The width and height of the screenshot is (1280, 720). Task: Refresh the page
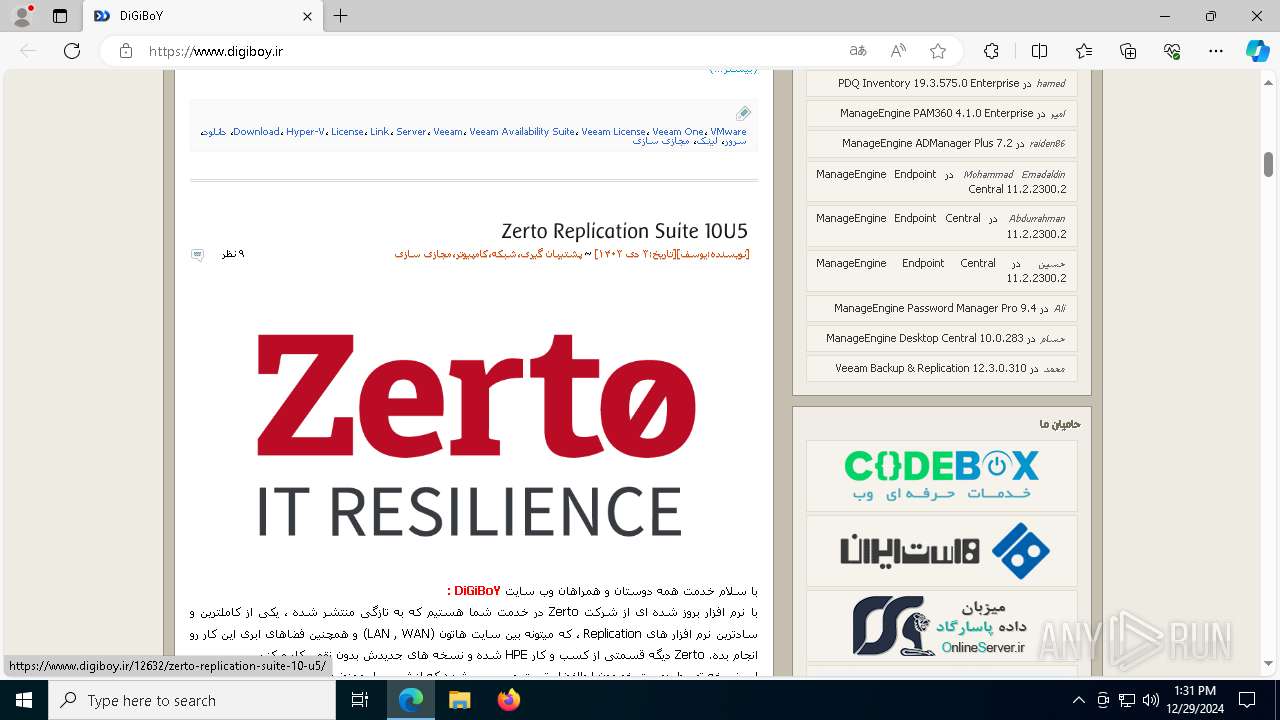pos(72,51)
